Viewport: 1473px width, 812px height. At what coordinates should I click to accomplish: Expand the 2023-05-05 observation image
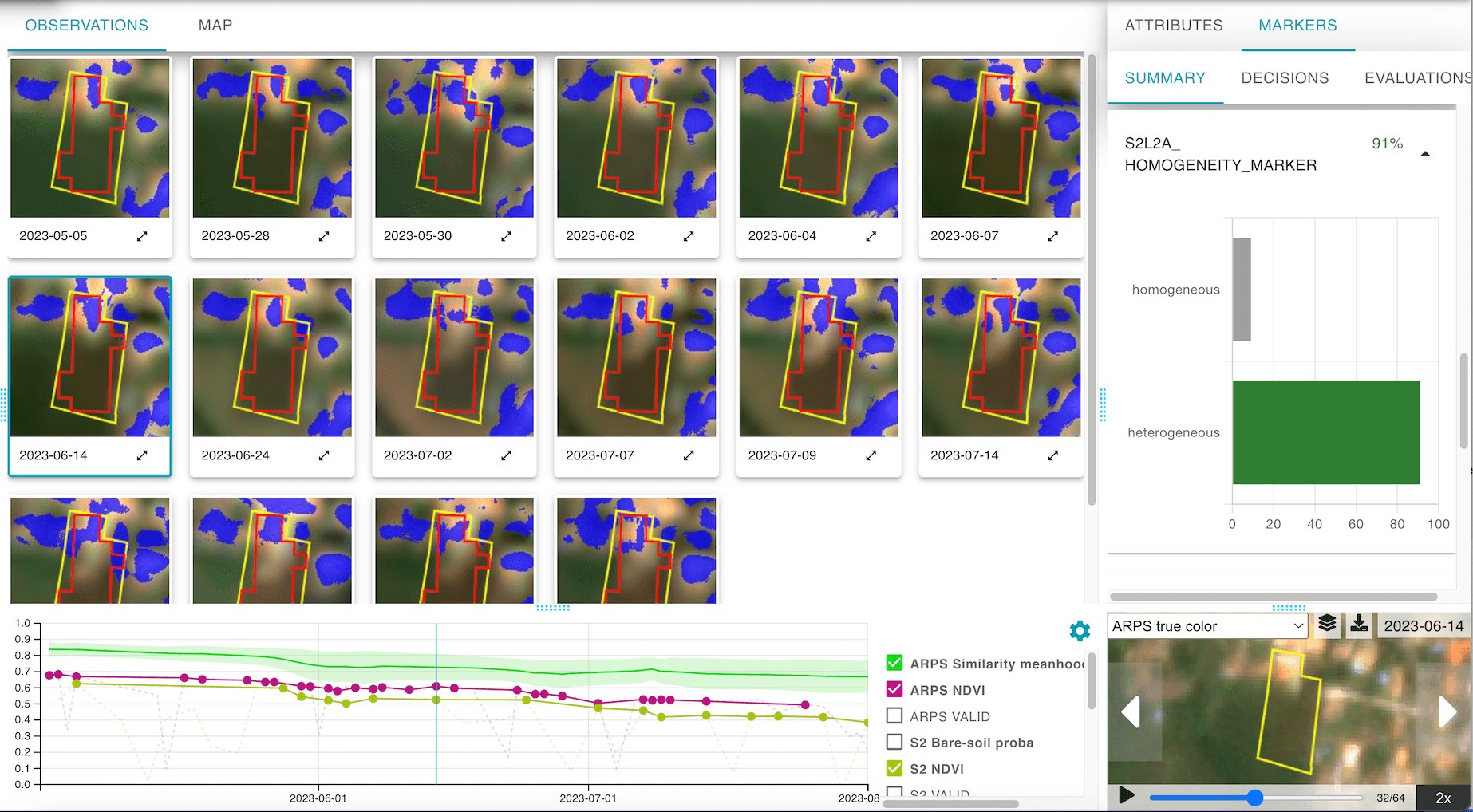point(142,236)
